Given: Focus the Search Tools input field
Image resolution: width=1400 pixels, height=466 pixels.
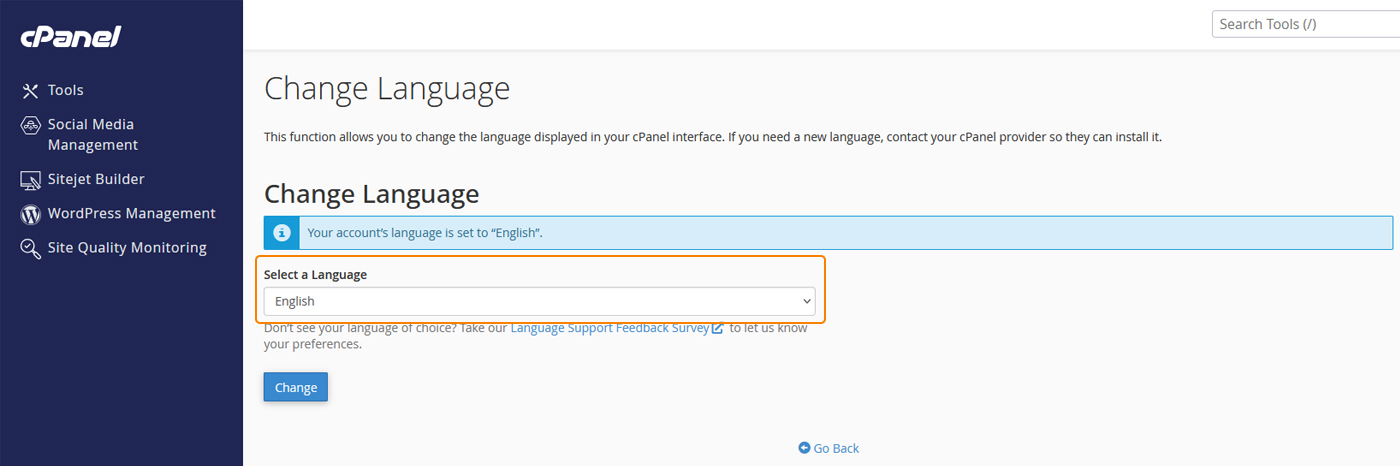Looking at the screenshot, I should [1305, 24].
